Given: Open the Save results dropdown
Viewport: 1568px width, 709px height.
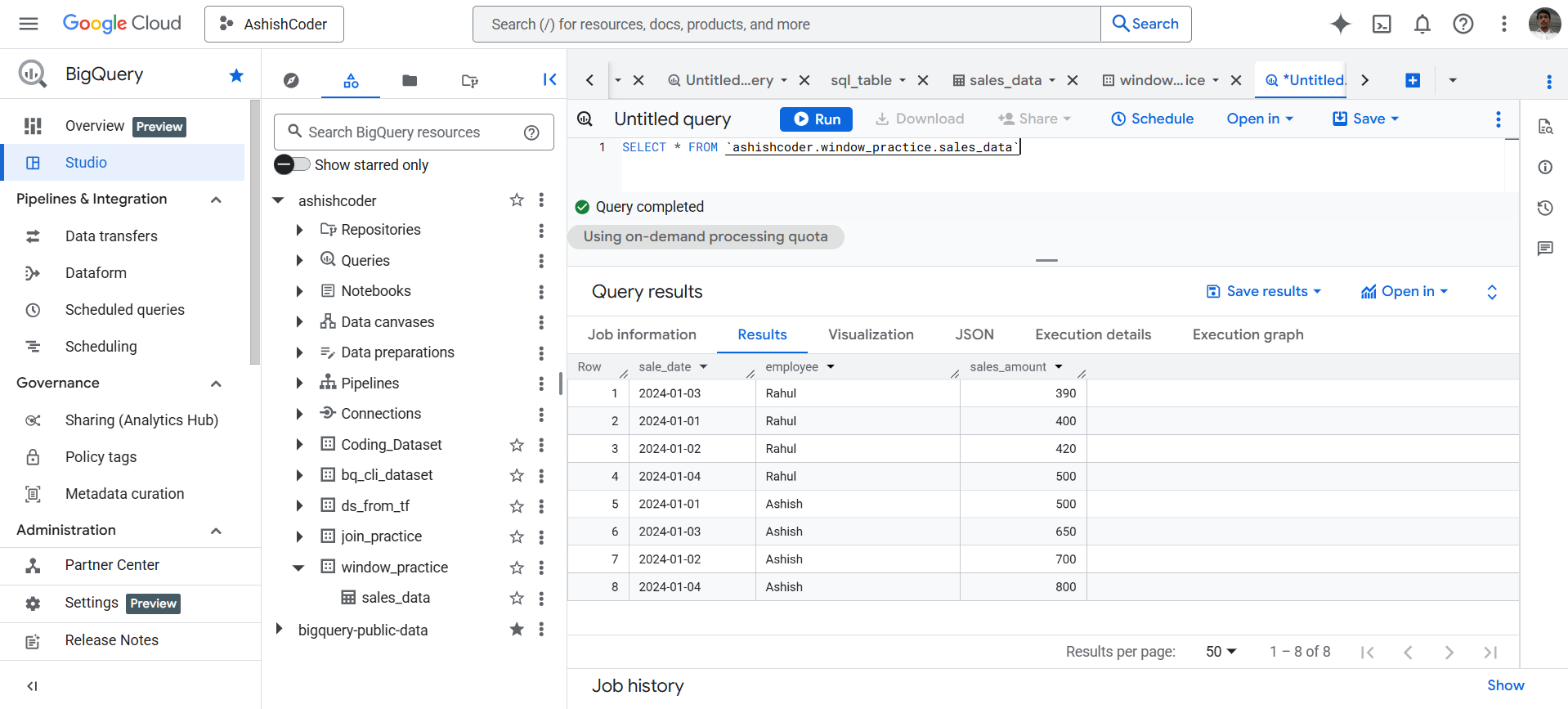Looking at the screenshot, I should pyautogui.click(x=1264, y=292).
